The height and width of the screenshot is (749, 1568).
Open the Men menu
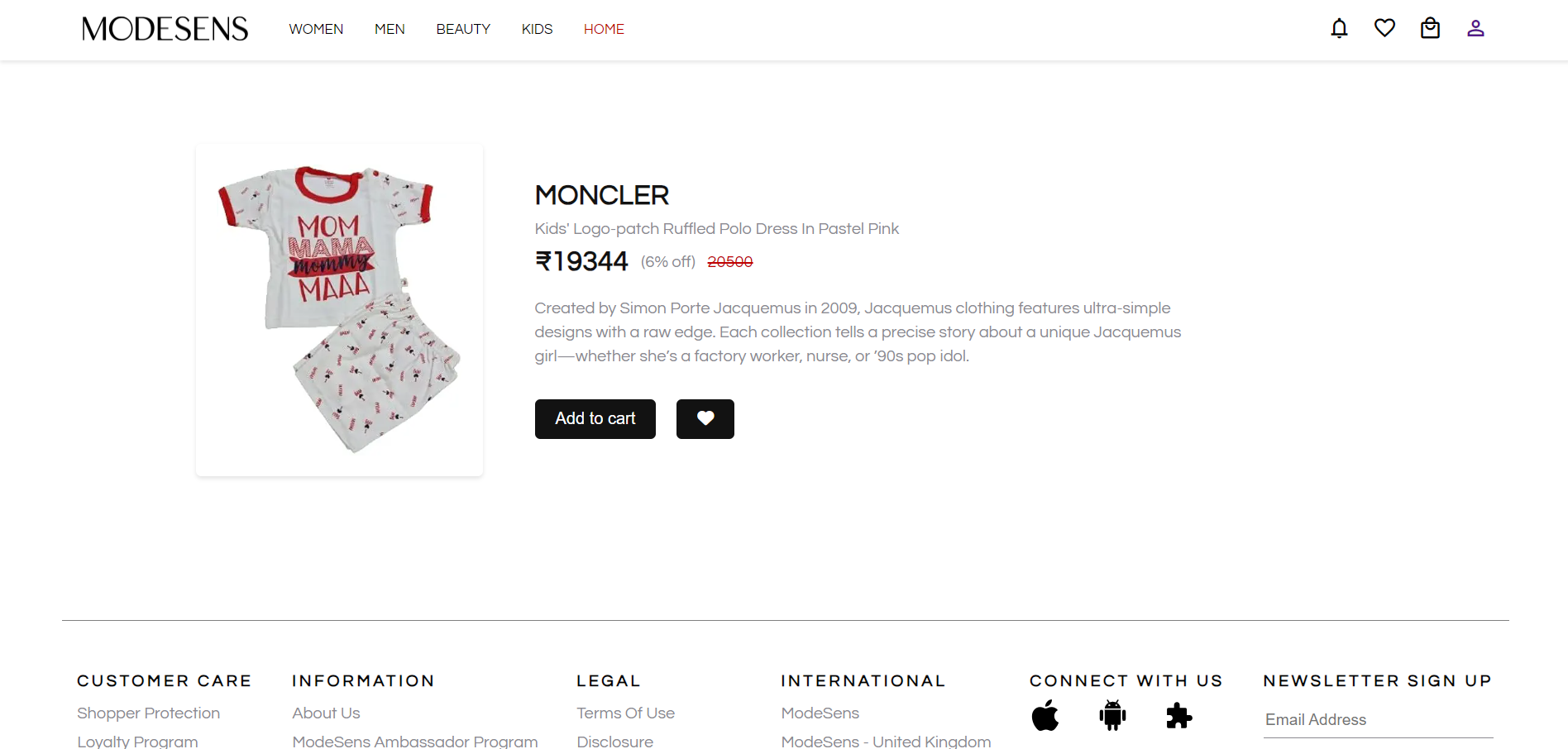(390, 29)
